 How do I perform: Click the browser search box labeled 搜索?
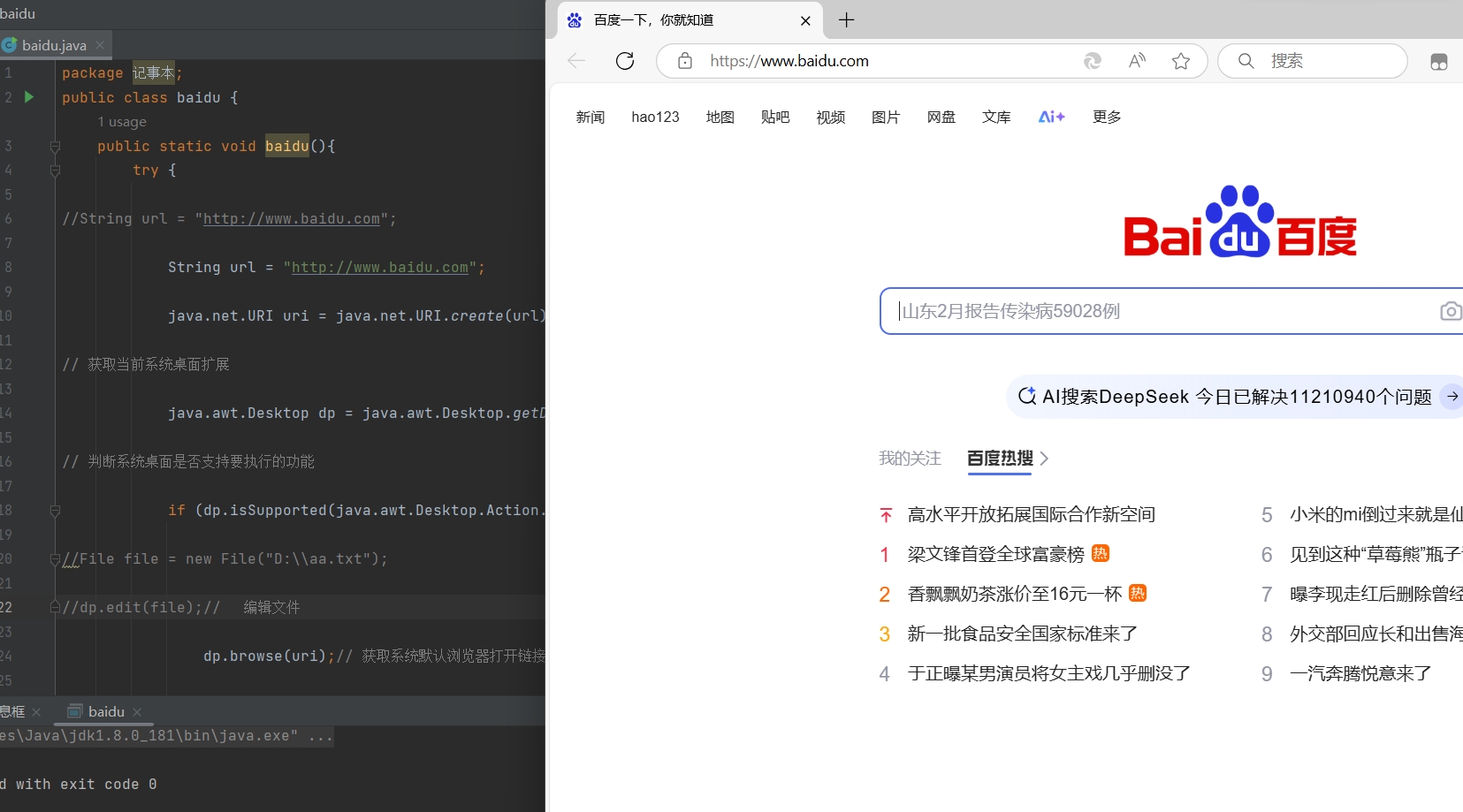(1313, 61)
